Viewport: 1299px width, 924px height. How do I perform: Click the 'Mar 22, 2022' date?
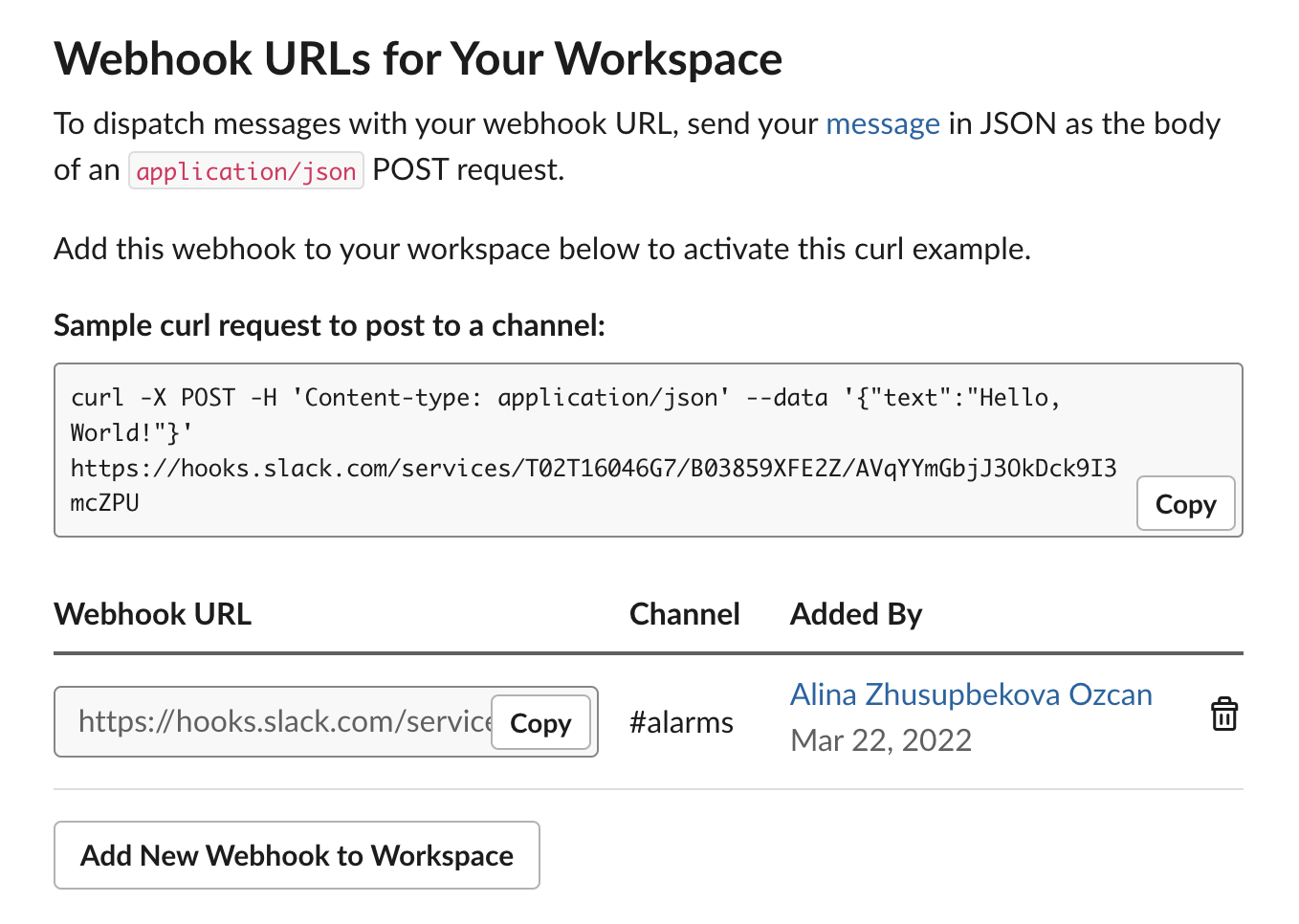(881, 740)
